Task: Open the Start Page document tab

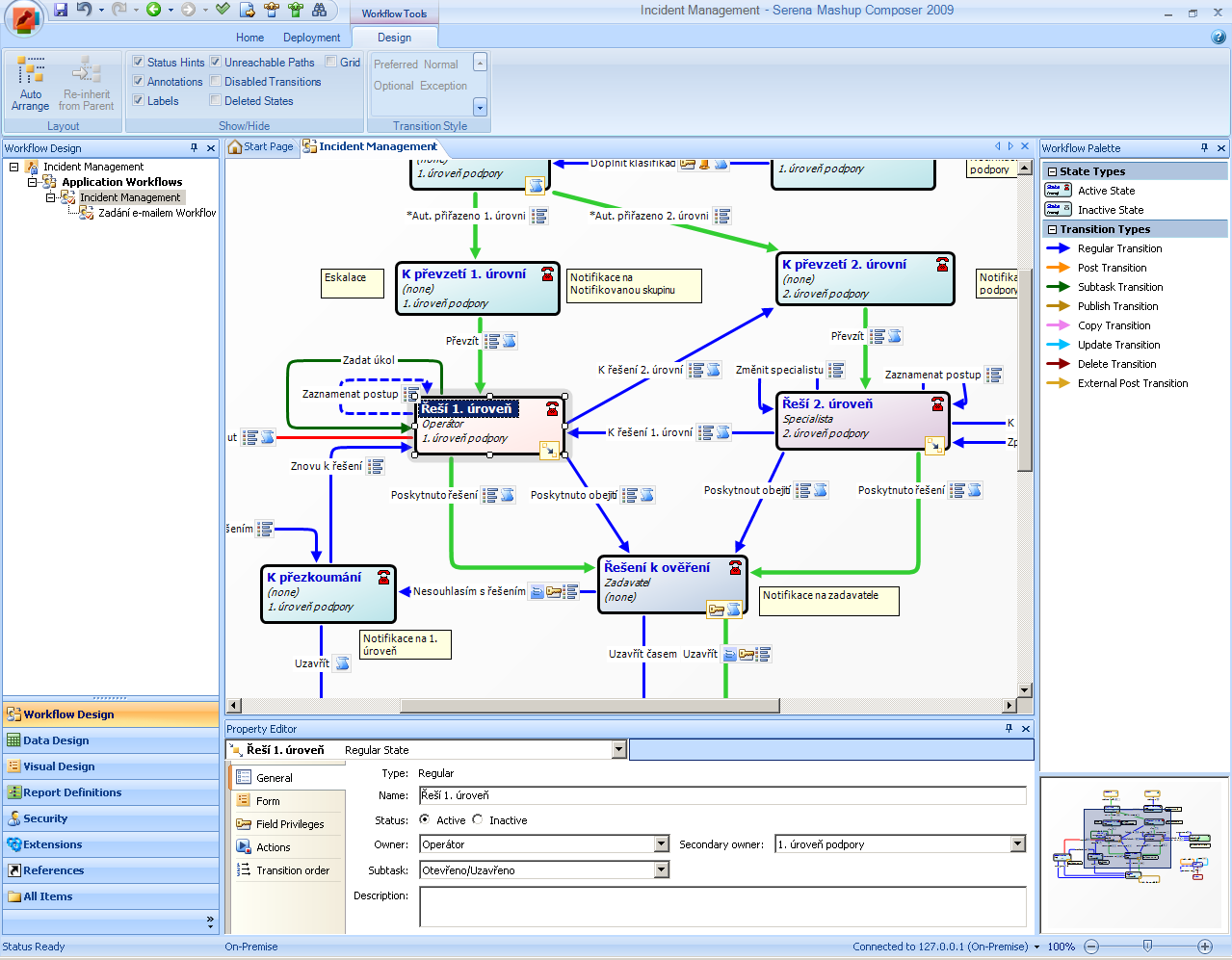Action: [x=261, y=147]
